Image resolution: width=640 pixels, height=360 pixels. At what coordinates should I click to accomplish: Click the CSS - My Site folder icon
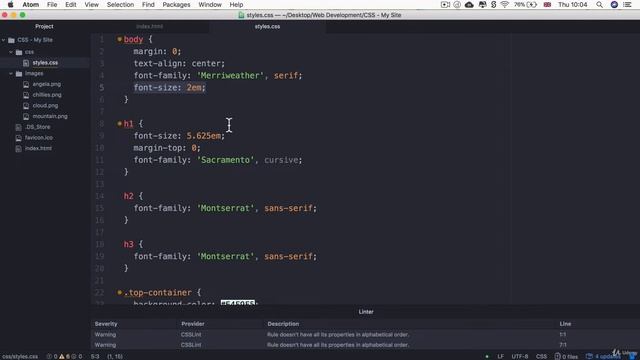click(x=11, y=40)
